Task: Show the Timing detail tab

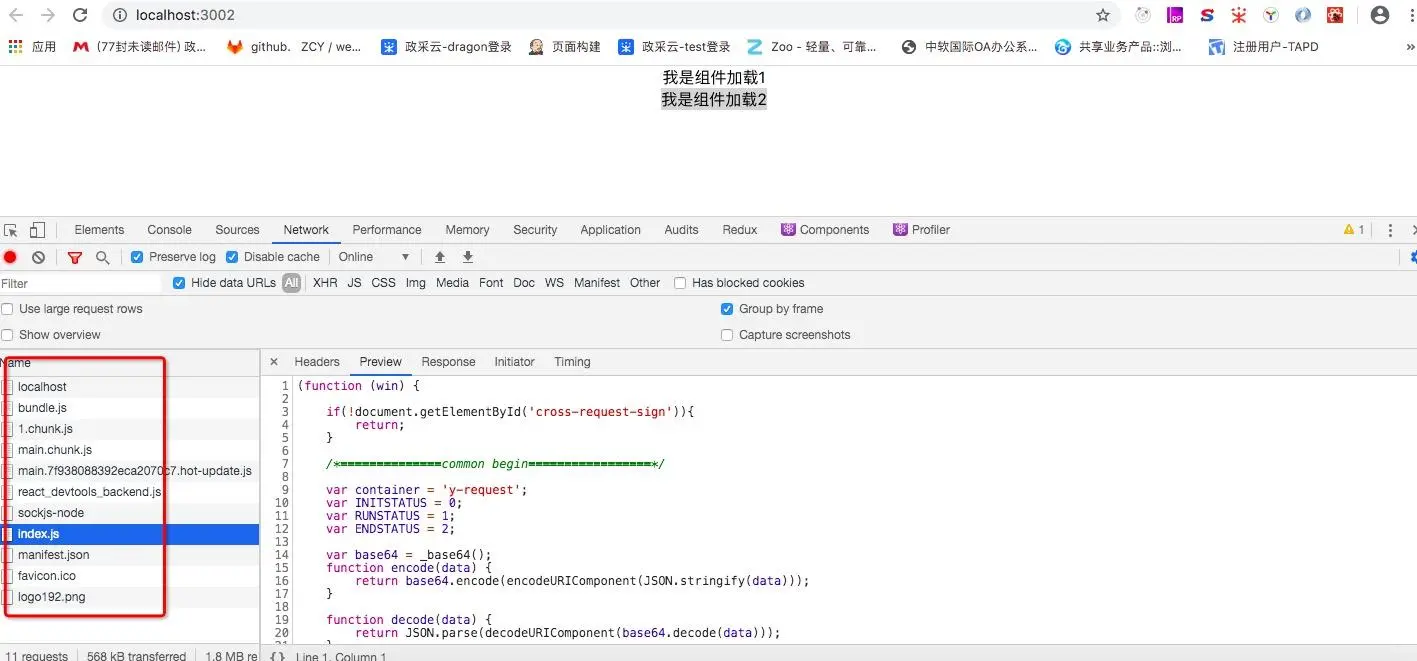Action: point(572,362)
